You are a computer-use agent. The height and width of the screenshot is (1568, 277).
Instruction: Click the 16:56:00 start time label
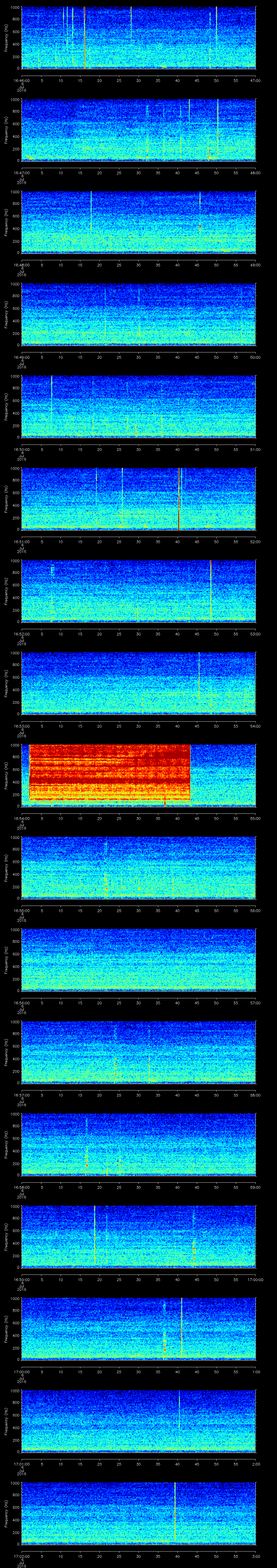click(21, 1003)
